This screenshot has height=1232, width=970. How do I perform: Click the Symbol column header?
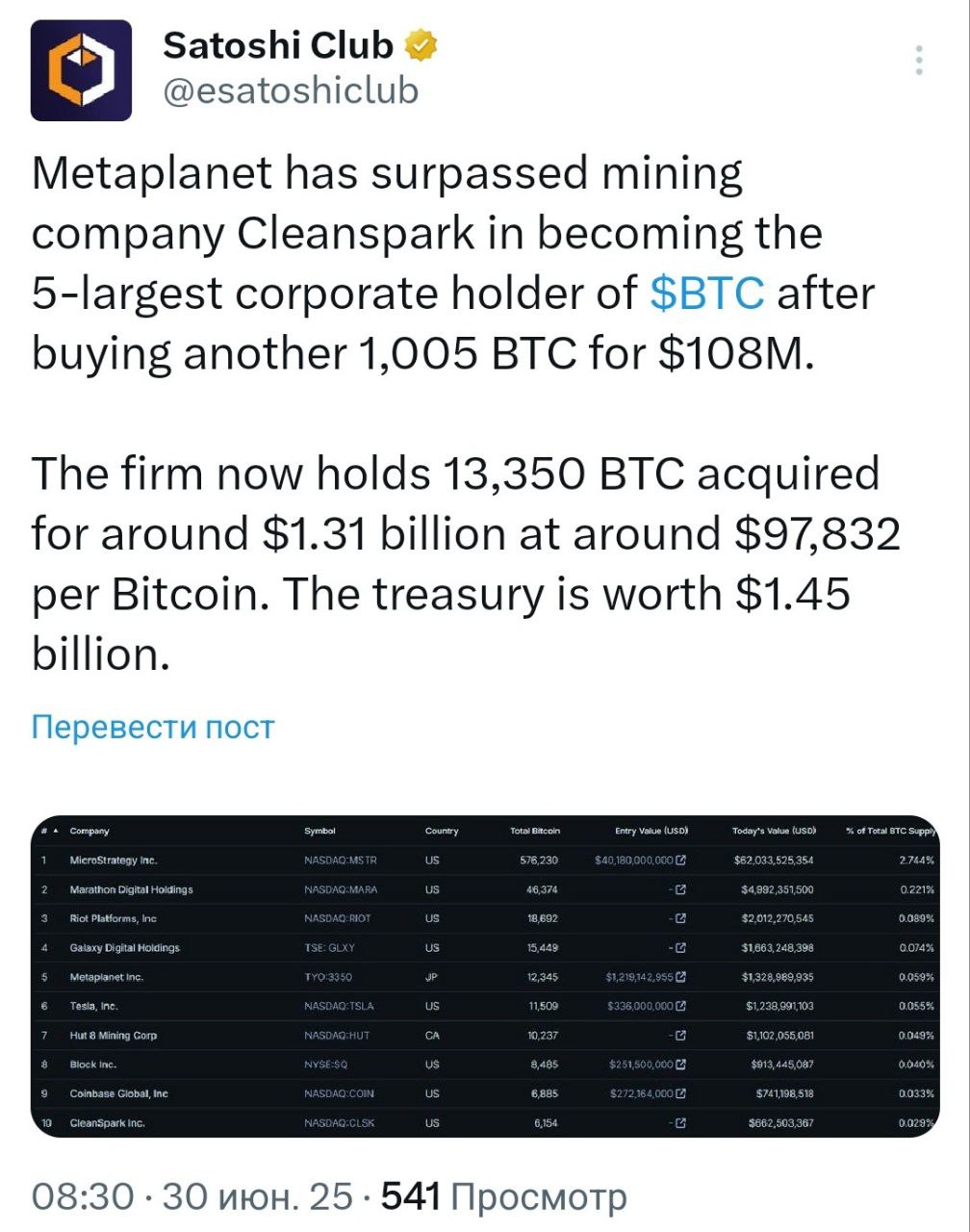[319, 831]
